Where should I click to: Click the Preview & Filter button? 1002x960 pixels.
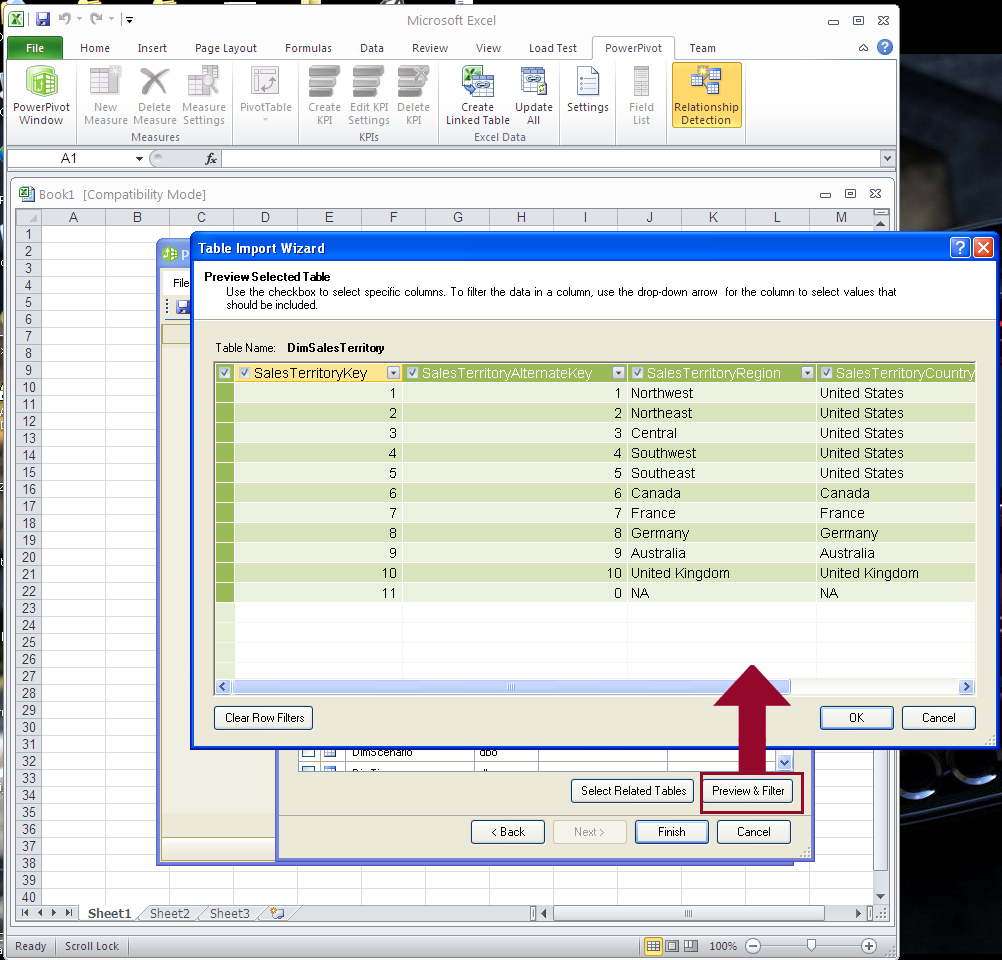click(x=748, y=791)
